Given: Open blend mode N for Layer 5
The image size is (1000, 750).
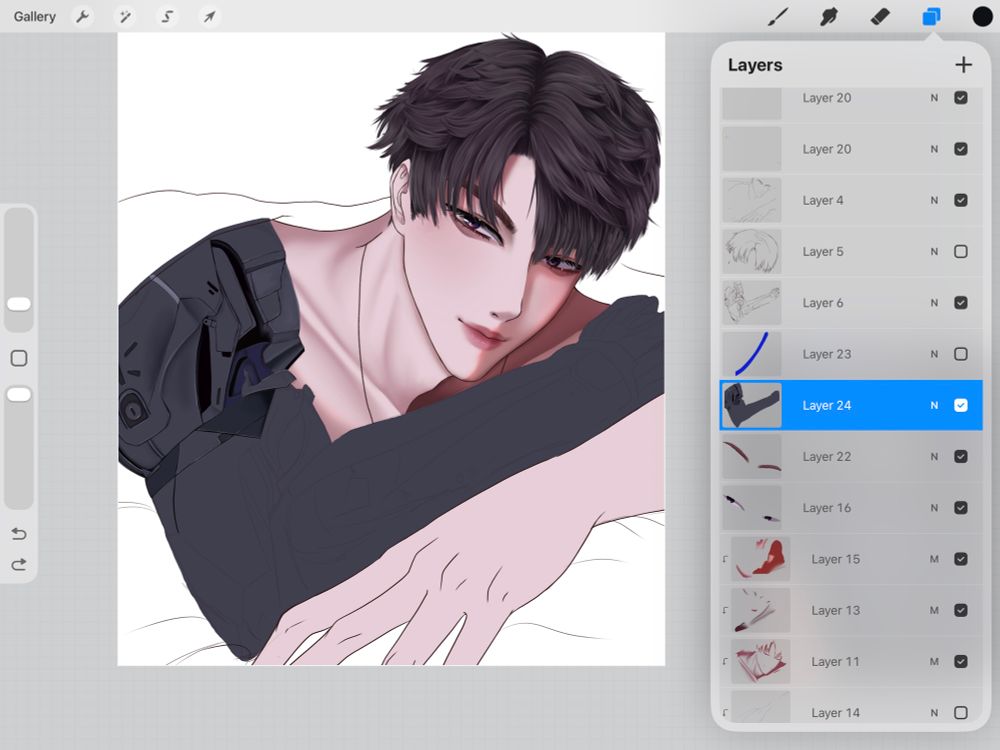Looking at the screenshot, I should click(x=934, y=251).
